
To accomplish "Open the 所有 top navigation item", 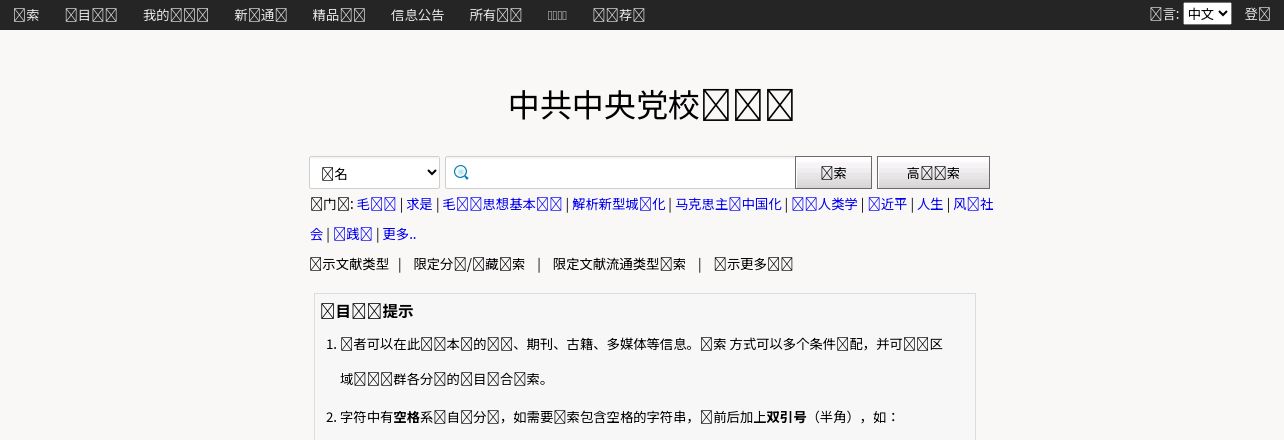I will click(496, 15).
